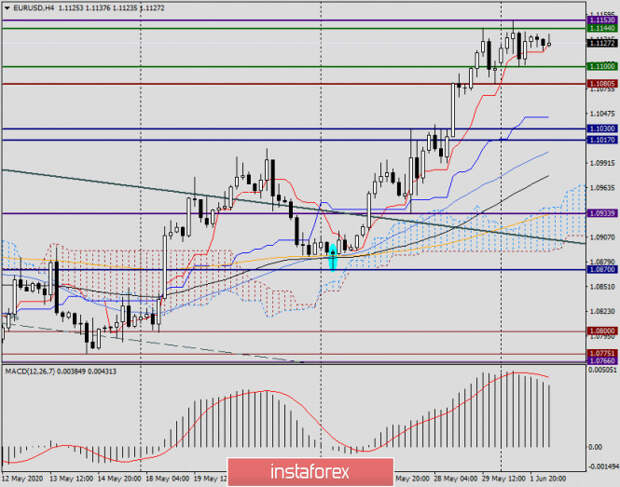Click the dropdown triangle beside EURUSD,H4 title
620x487 pixels.
(x=7, y=8)
